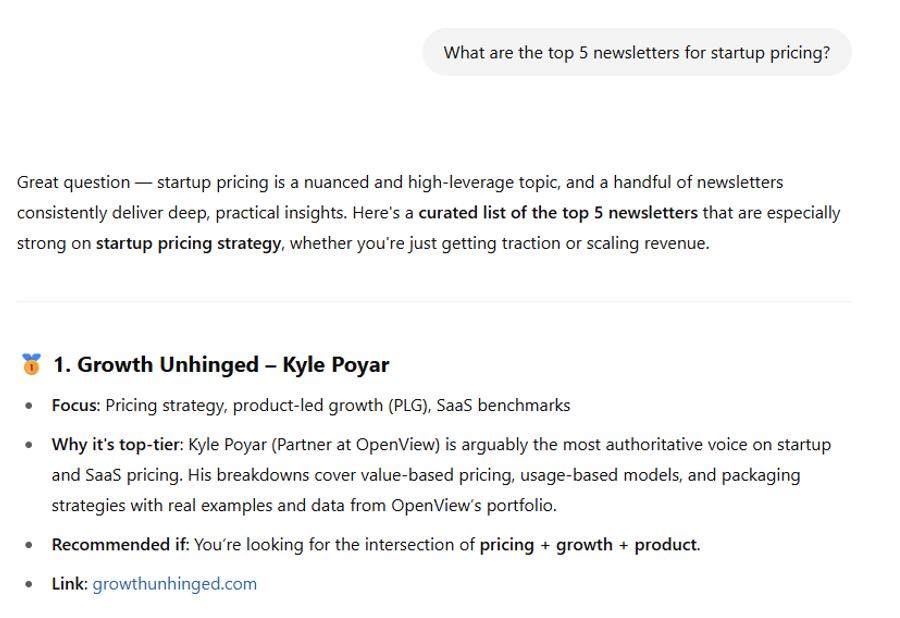The image size is (900, 618).
Task: Click the "Growth Unhinged – Kyle Poyar" heading
Action: pos(221,365)
